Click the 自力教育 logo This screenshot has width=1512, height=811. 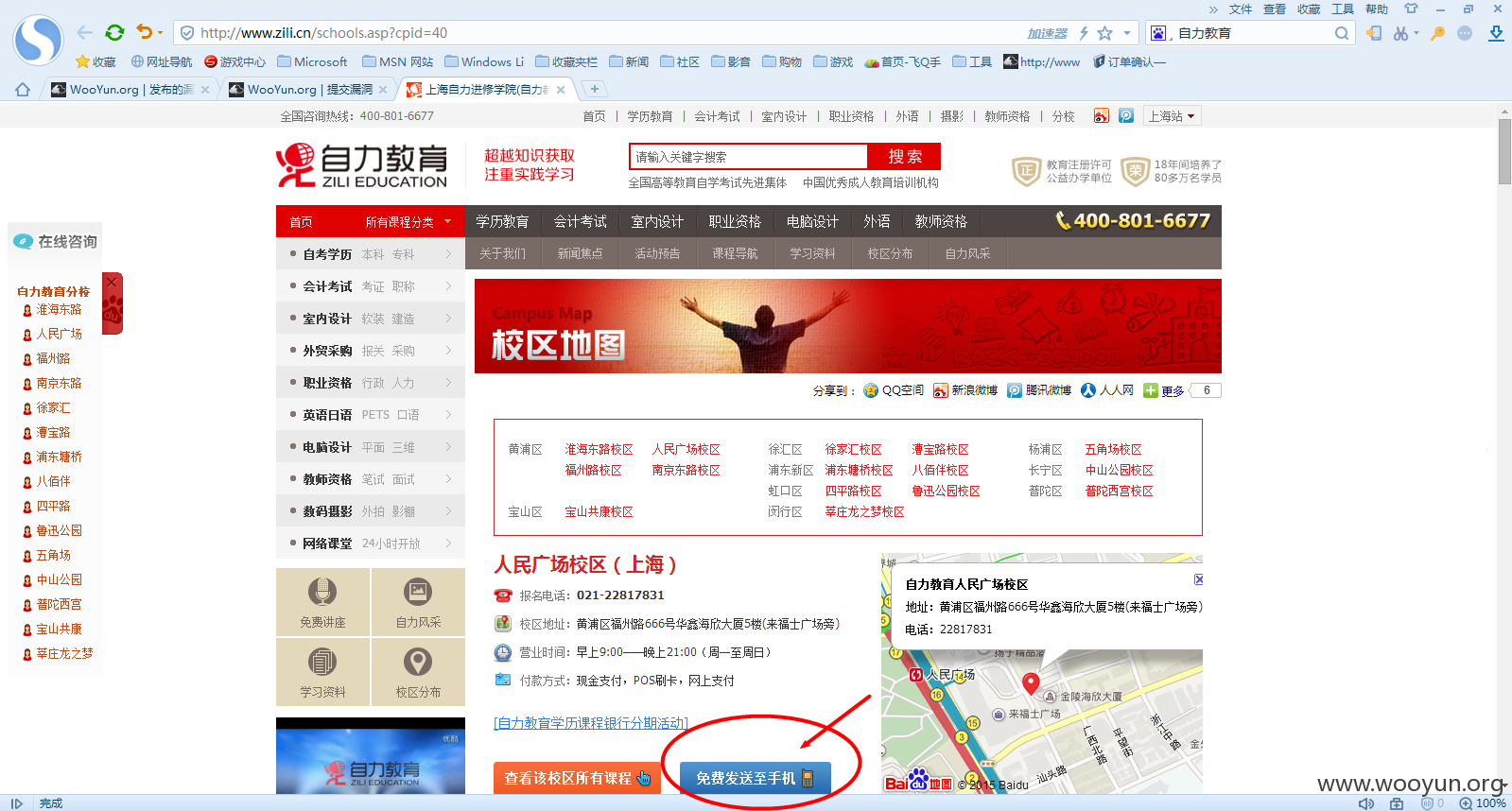362,166
